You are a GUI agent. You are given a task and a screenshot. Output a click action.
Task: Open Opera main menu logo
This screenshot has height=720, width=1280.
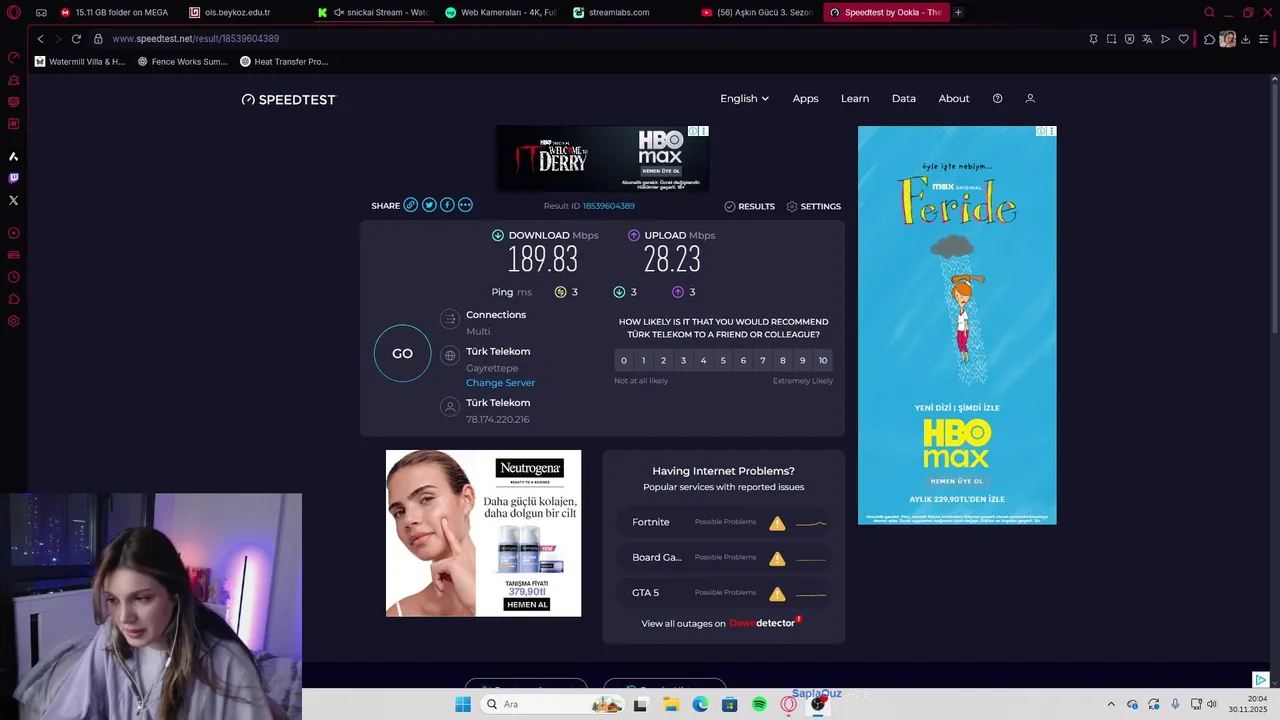click(x=14, y=13)
